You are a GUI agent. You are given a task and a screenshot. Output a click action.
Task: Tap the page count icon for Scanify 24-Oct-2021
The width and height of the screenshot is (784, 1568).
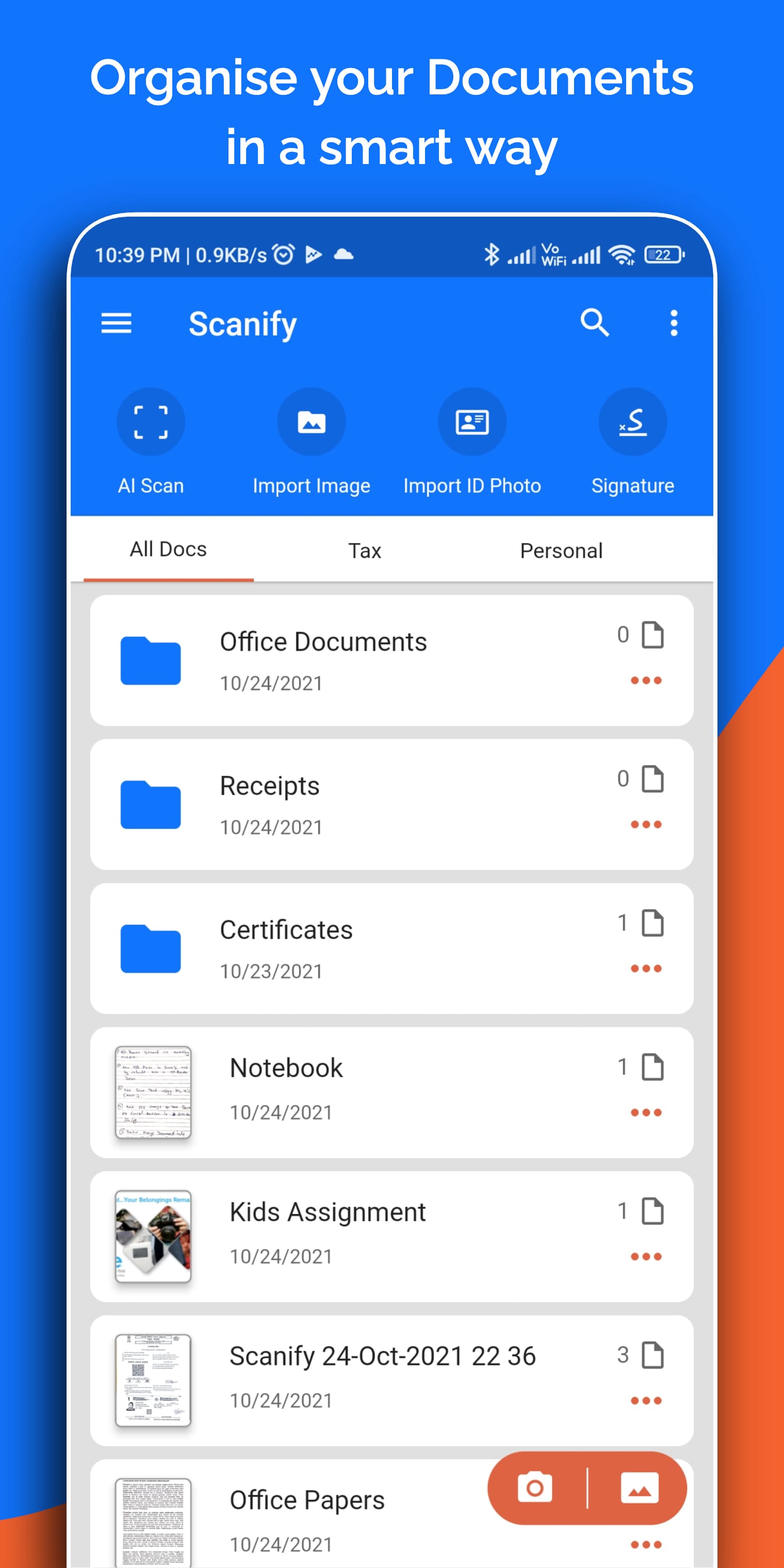(652, 1355)
